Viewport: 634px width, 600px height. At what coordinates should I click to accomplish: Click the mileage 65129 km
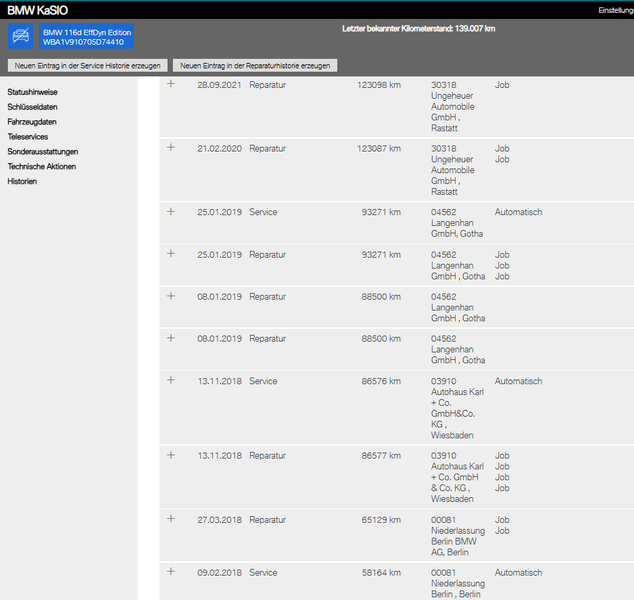381,520
